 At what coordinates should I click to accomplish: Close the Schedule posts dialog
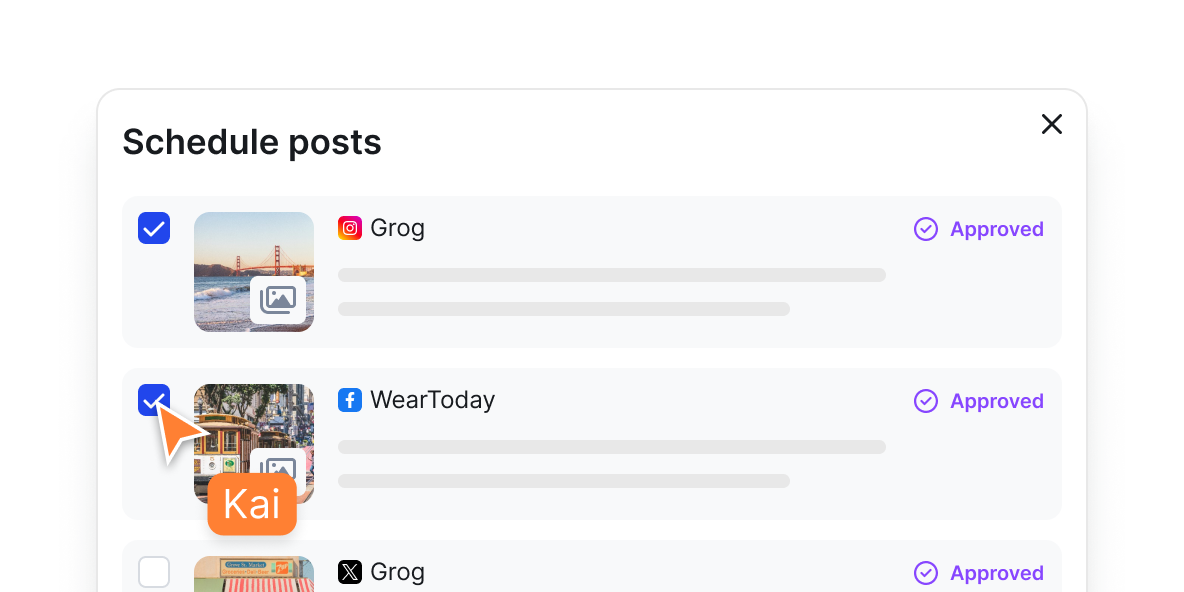click(x=1051, y=124)
